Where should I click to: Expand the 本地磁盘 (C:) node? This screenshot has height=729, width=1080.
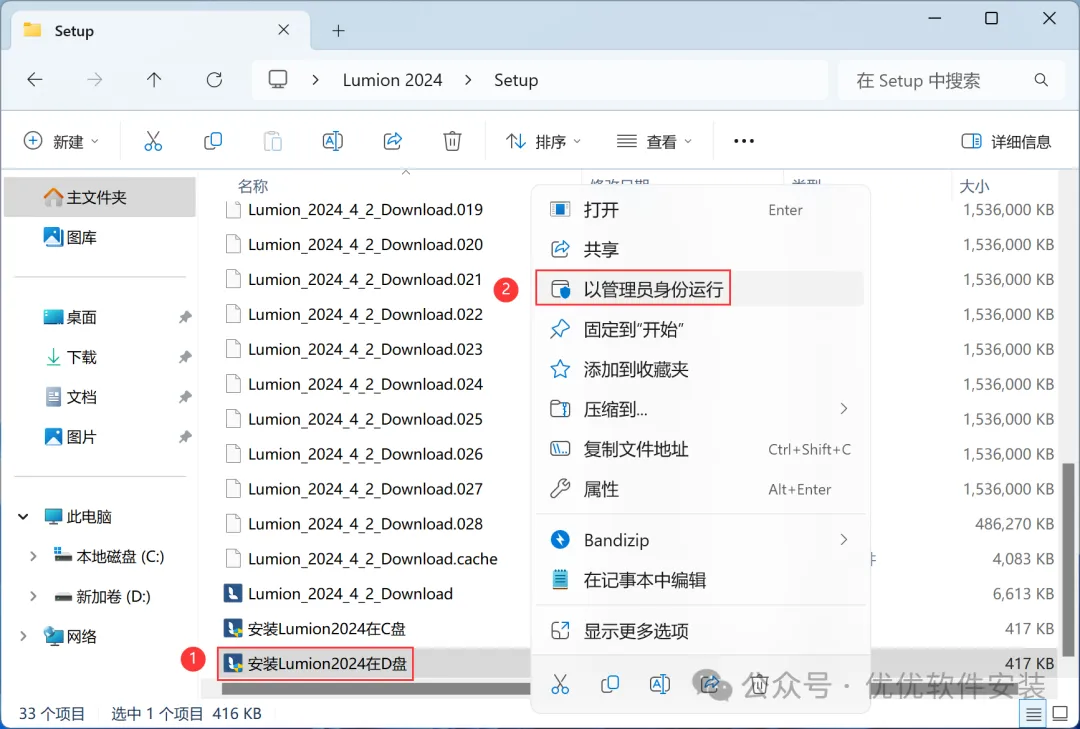[x=33, y=556]
